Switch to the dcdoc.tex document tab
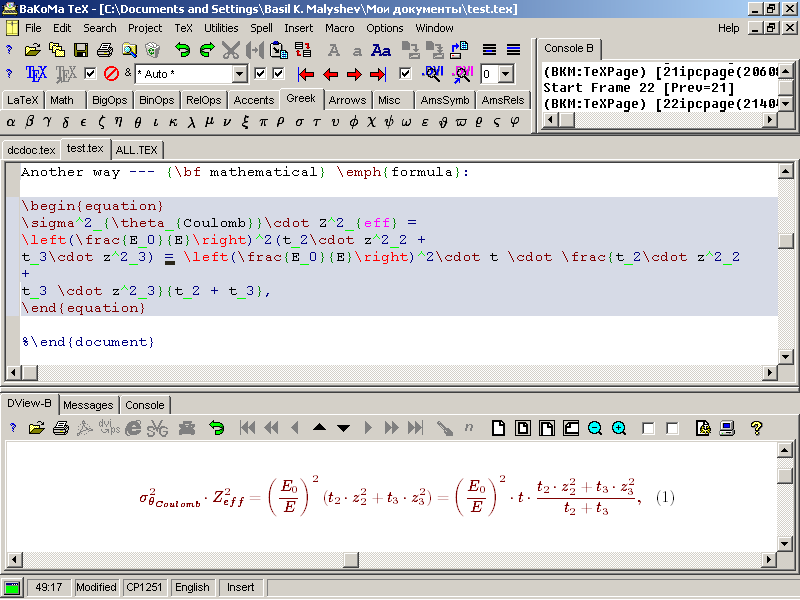 [x=31, y=150]
